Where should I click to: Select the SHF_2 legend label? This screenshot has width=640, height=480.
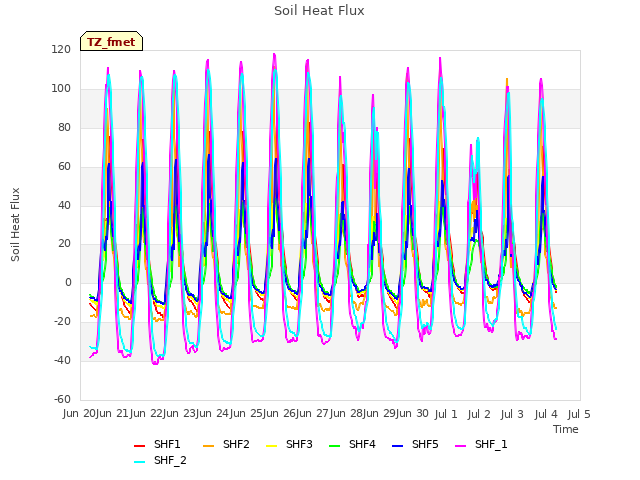(170, 460)
